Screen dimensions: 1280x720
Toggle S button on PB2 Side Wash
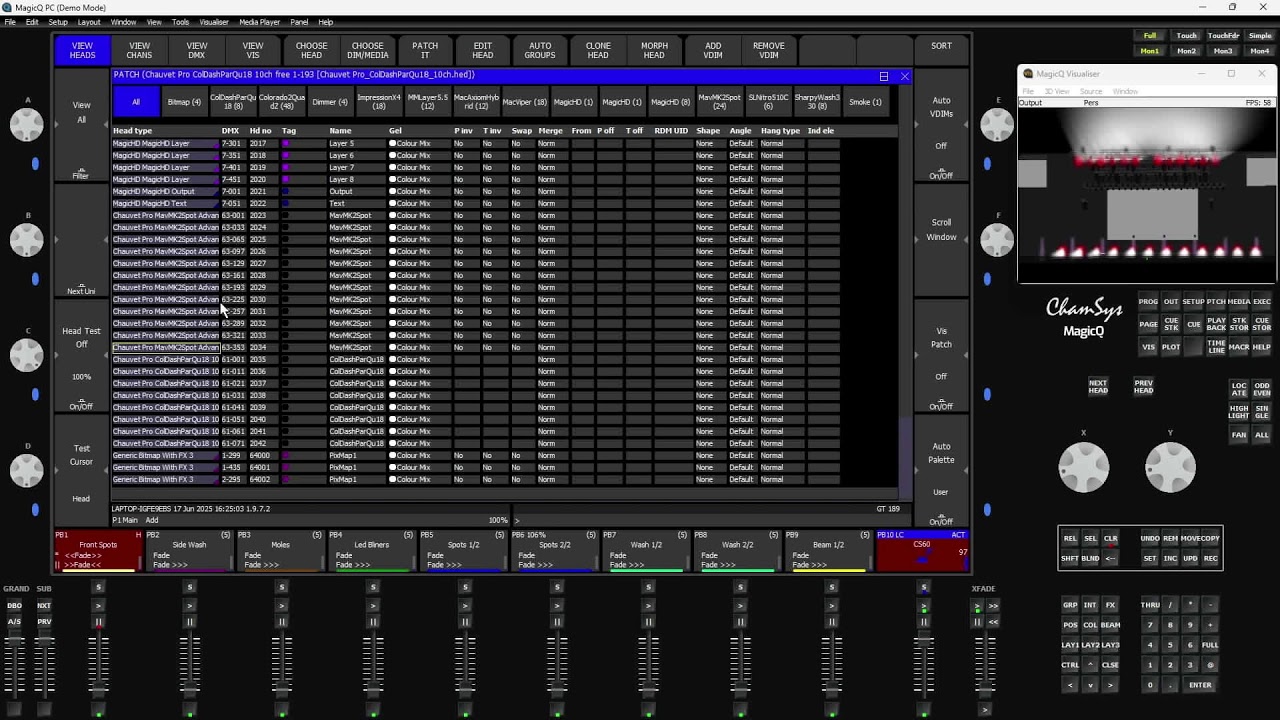(x=190, y=587)
